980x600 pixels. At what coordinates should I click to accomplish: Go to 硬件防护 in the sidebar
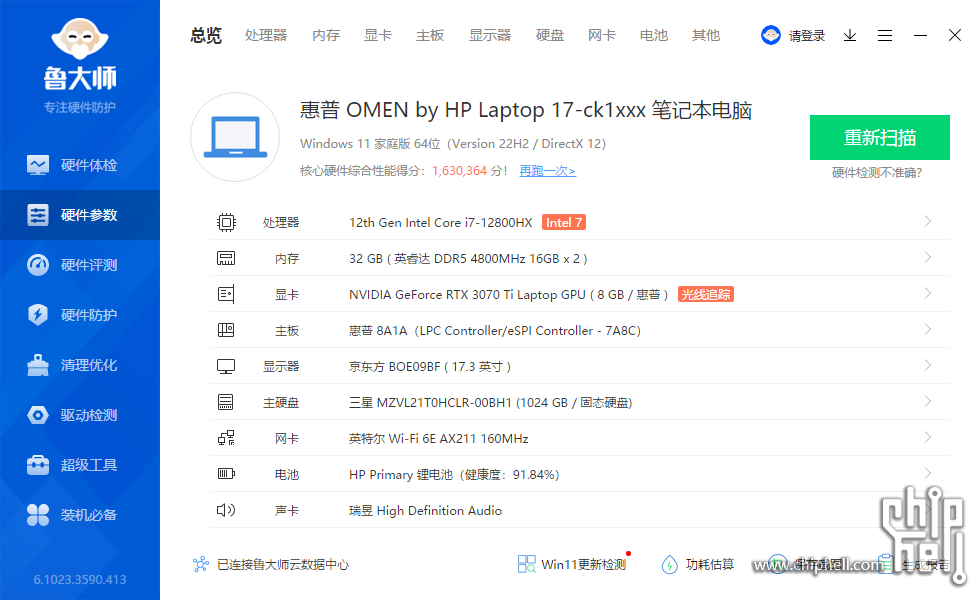coord(80,315)
